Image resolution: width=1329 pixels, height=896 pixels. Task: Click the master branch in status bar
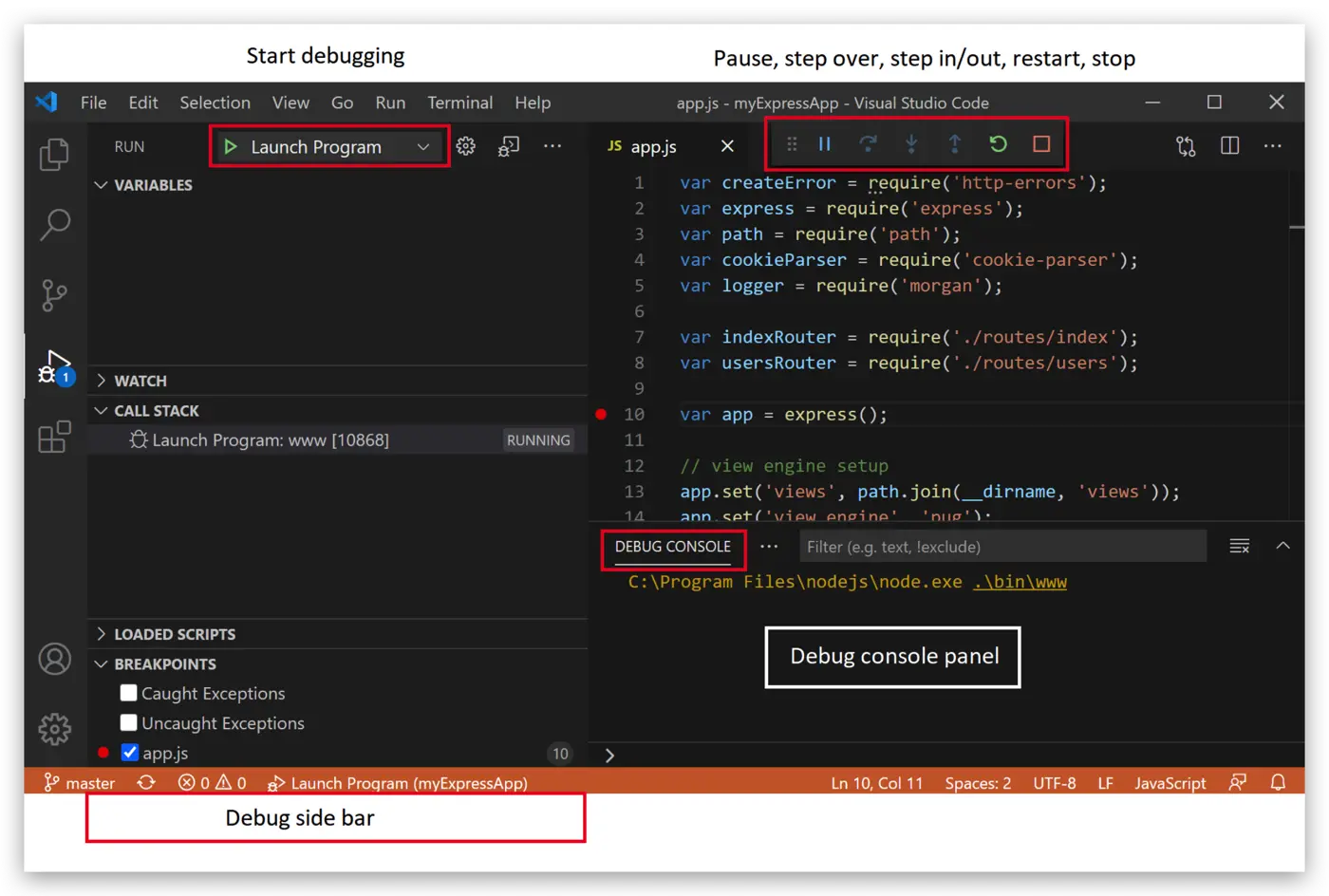coord(80,783)
